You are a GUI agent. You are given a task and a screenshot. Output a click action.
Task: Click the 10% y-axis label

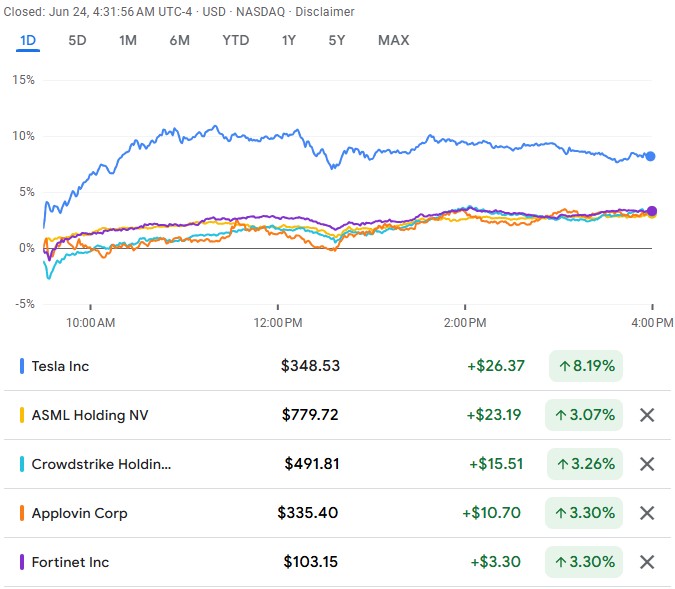23,136
